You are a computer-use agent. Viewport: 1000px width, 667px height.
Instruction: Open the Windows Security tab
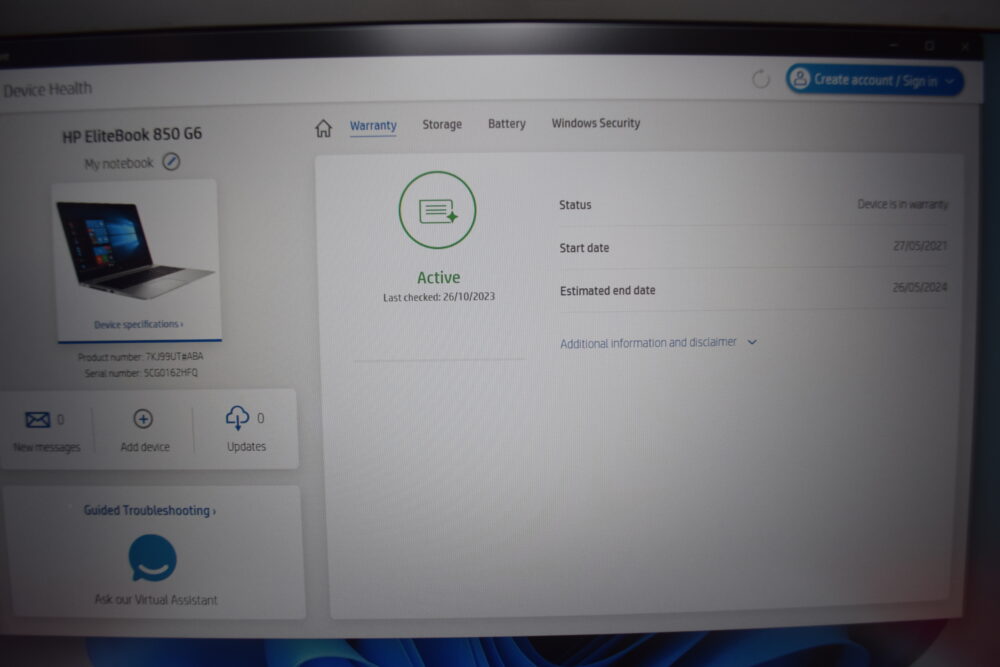(x=596, y=123)
